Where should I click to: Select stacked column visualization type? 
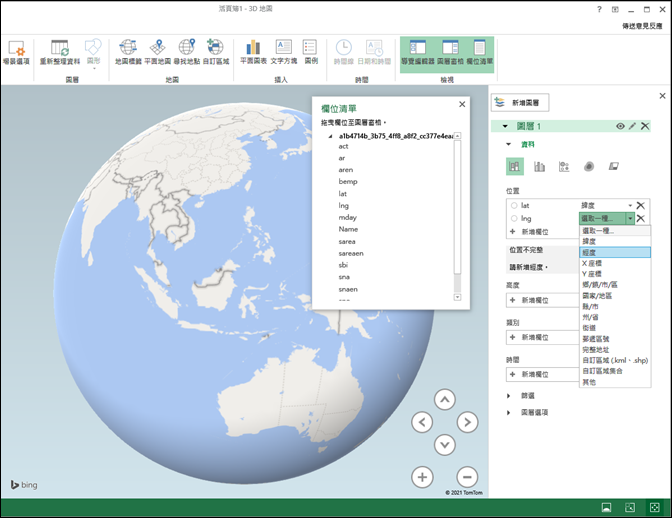pyautogui.click(x=515, y=167)
